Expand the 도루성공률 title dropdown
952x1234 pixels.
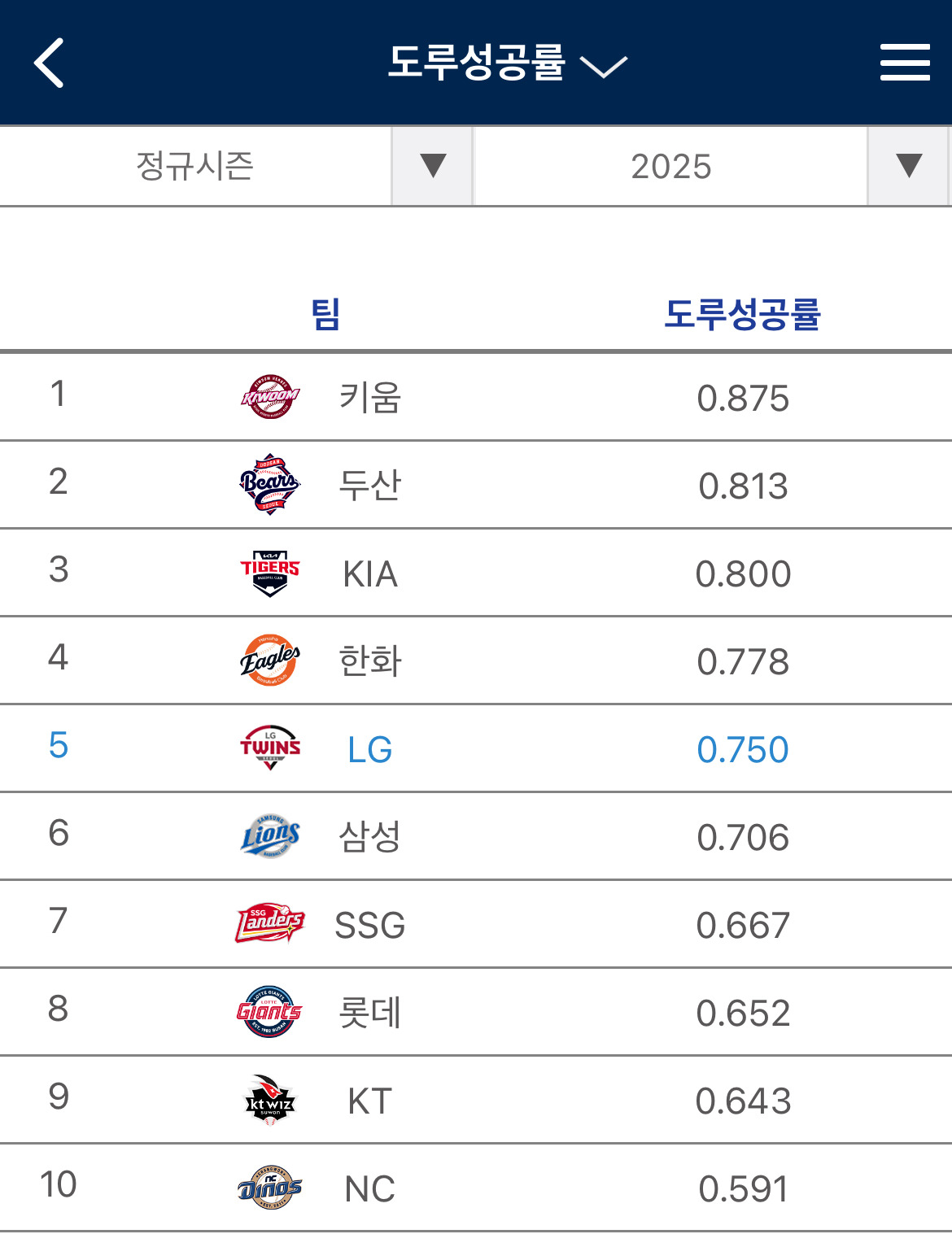click(x=602, y=65)
